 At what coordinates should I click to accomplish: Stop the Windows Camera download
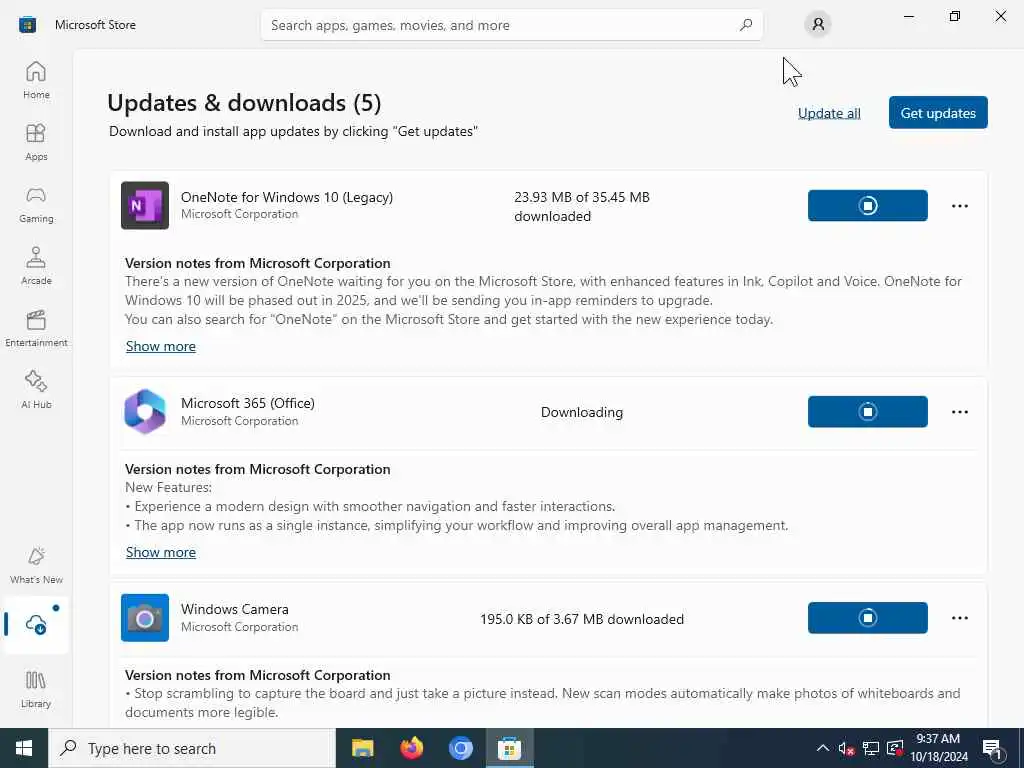point(867,618)
